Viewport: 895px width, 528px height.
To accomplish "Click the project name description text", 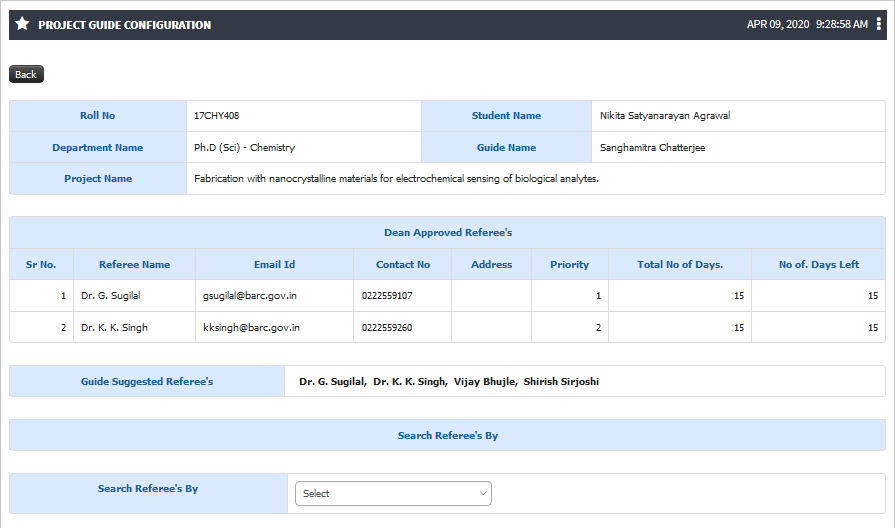I will pyautogui.click(x=396, y=179).
